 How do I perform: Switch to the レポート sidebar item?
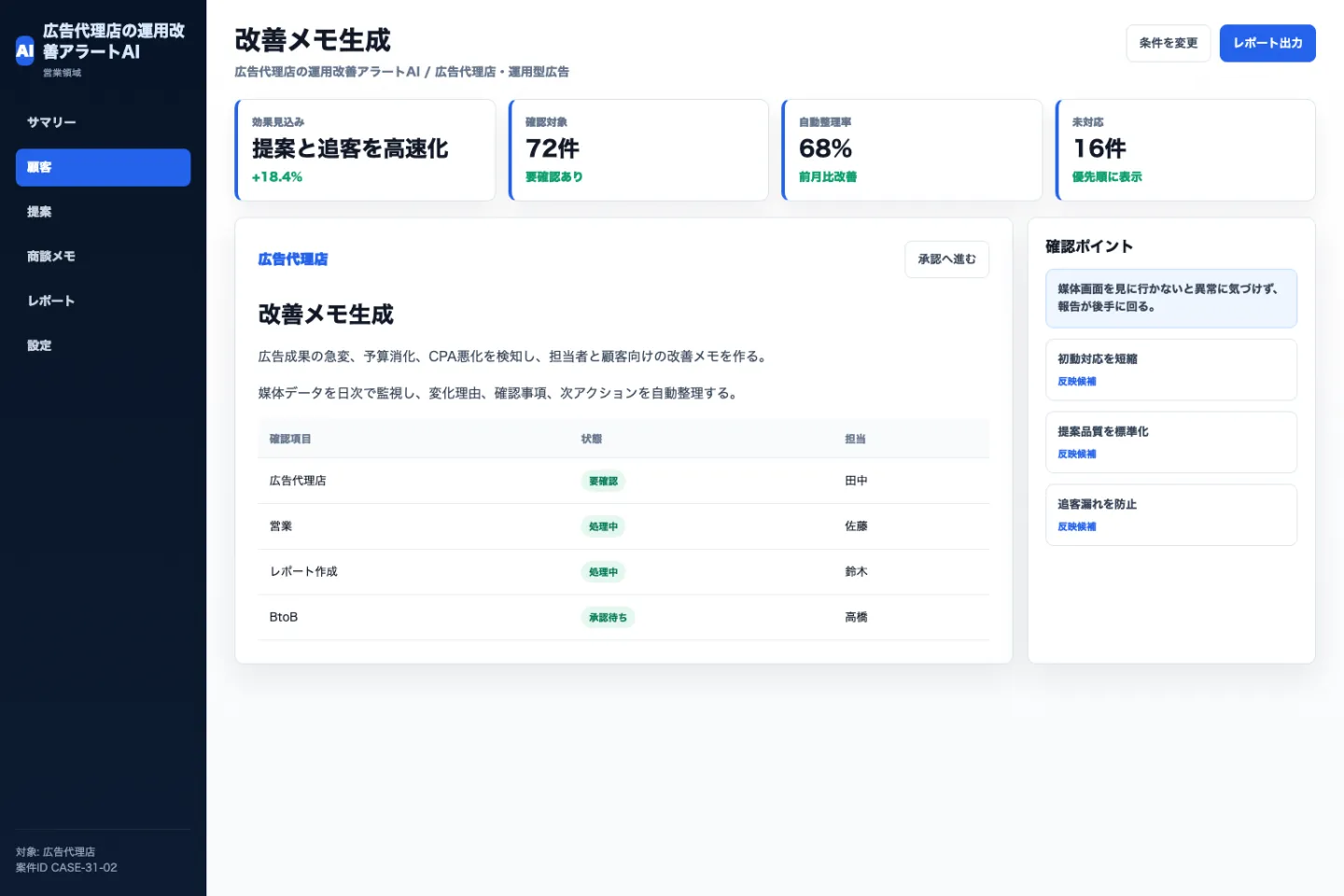pyautogui.click(x=103, y=301)
